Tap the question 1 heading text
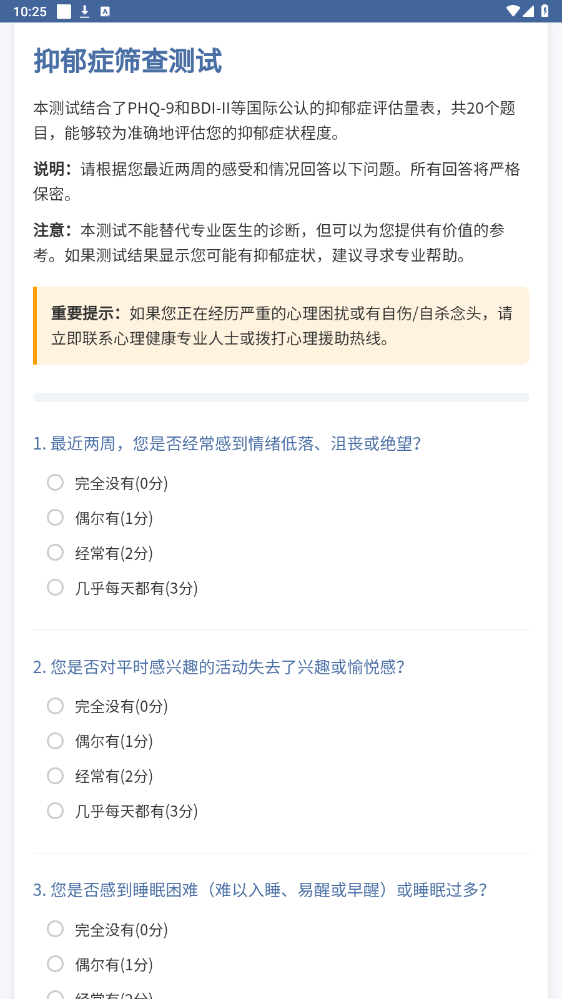The image size is (562, 999). (227, 444)
